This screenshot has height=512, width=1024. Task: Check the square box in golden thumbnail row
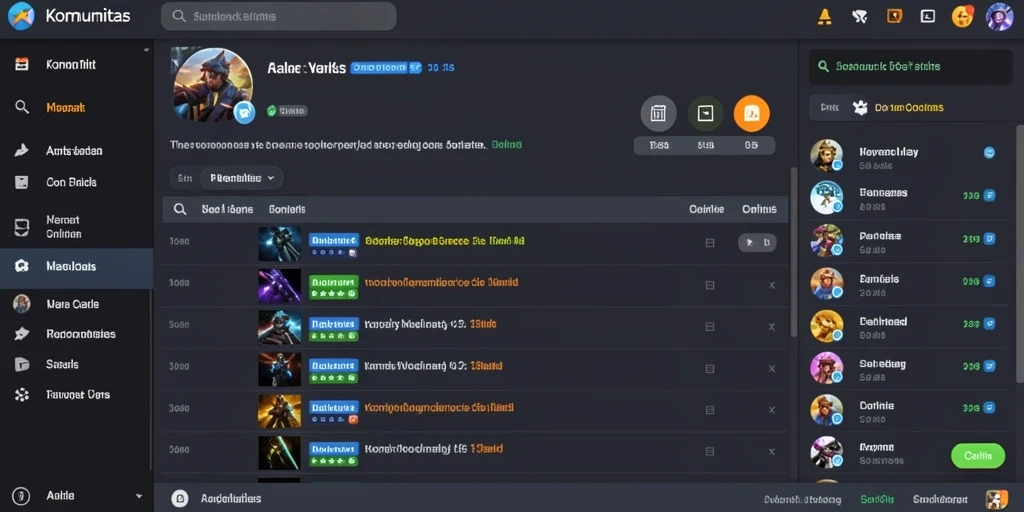(x=710, y=410)
